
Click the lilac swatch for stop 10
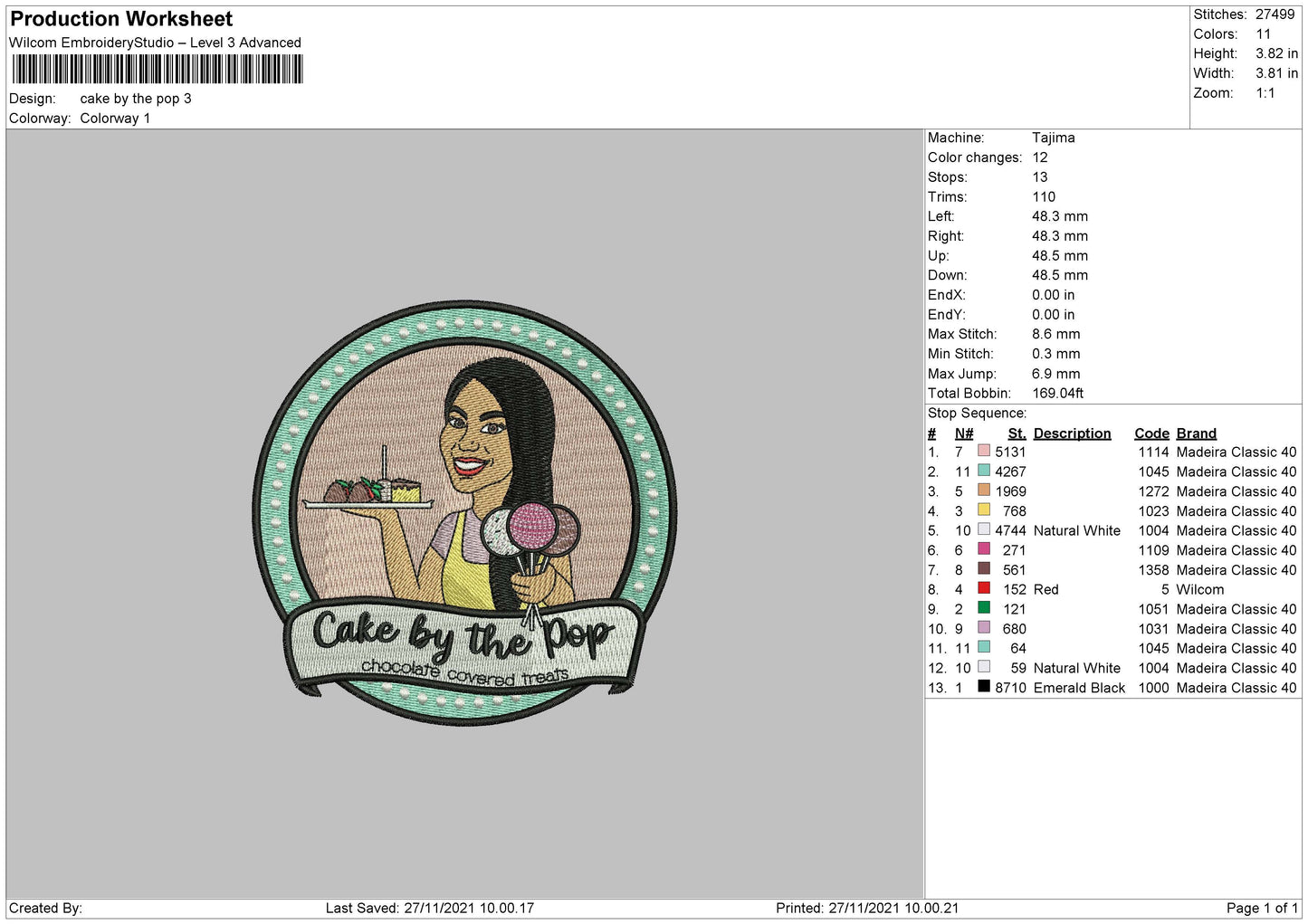(x=984, y=627)
